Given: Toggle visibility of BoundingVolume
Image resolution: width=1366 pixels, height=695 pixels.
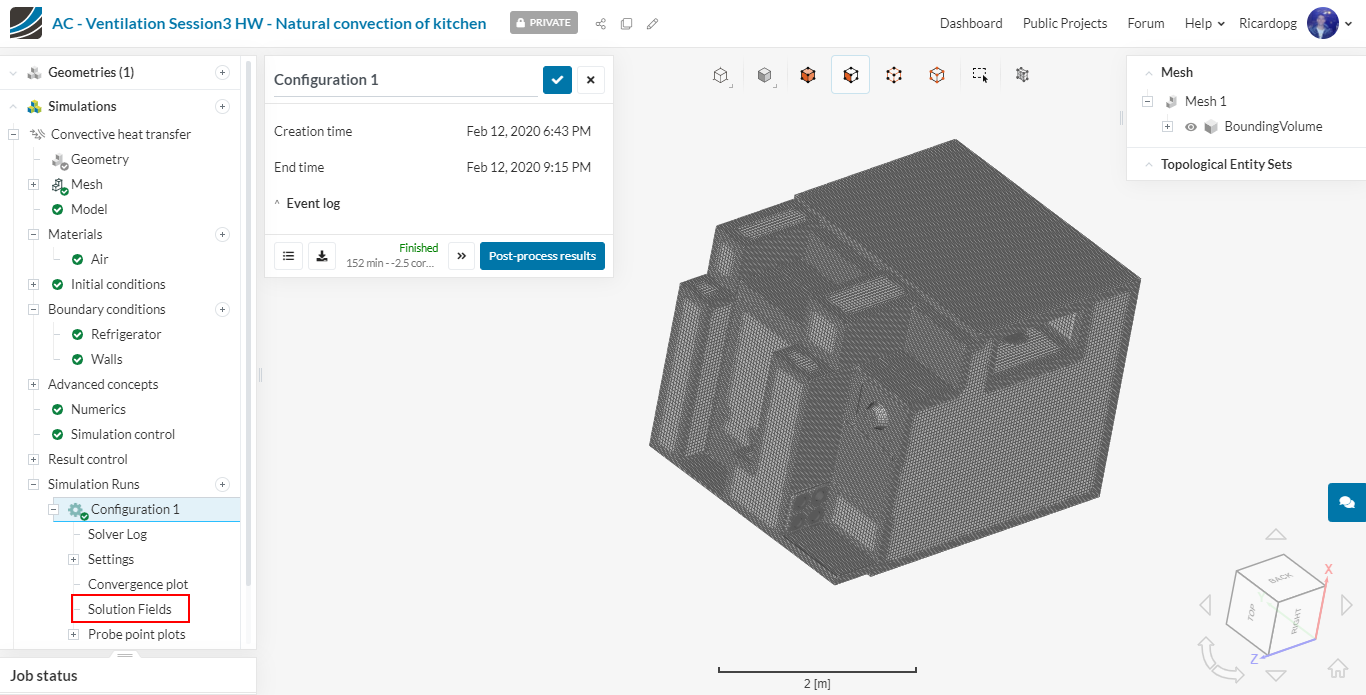Looking at the screenshot, I should [1191, 127].
